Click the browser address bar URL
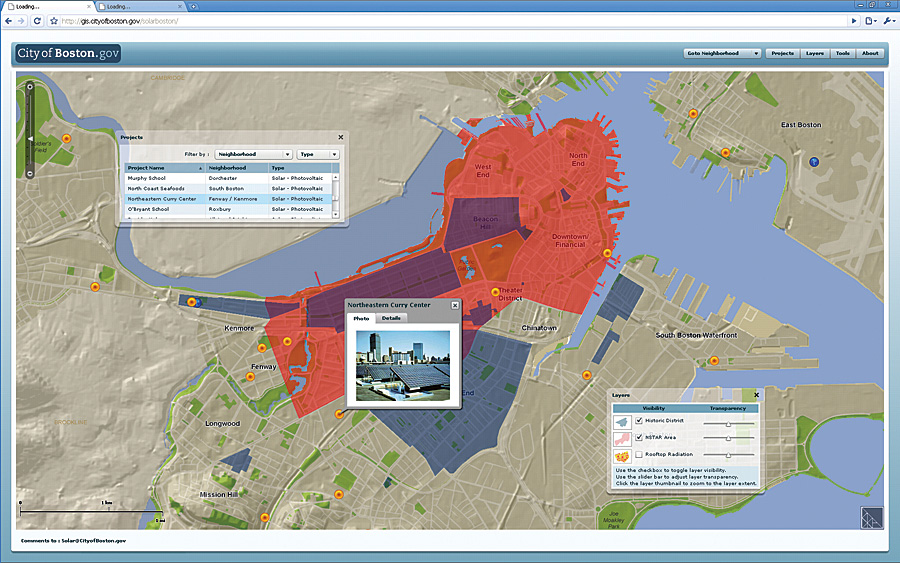This screenshot has height=563, width=900. tap(120, 21)
